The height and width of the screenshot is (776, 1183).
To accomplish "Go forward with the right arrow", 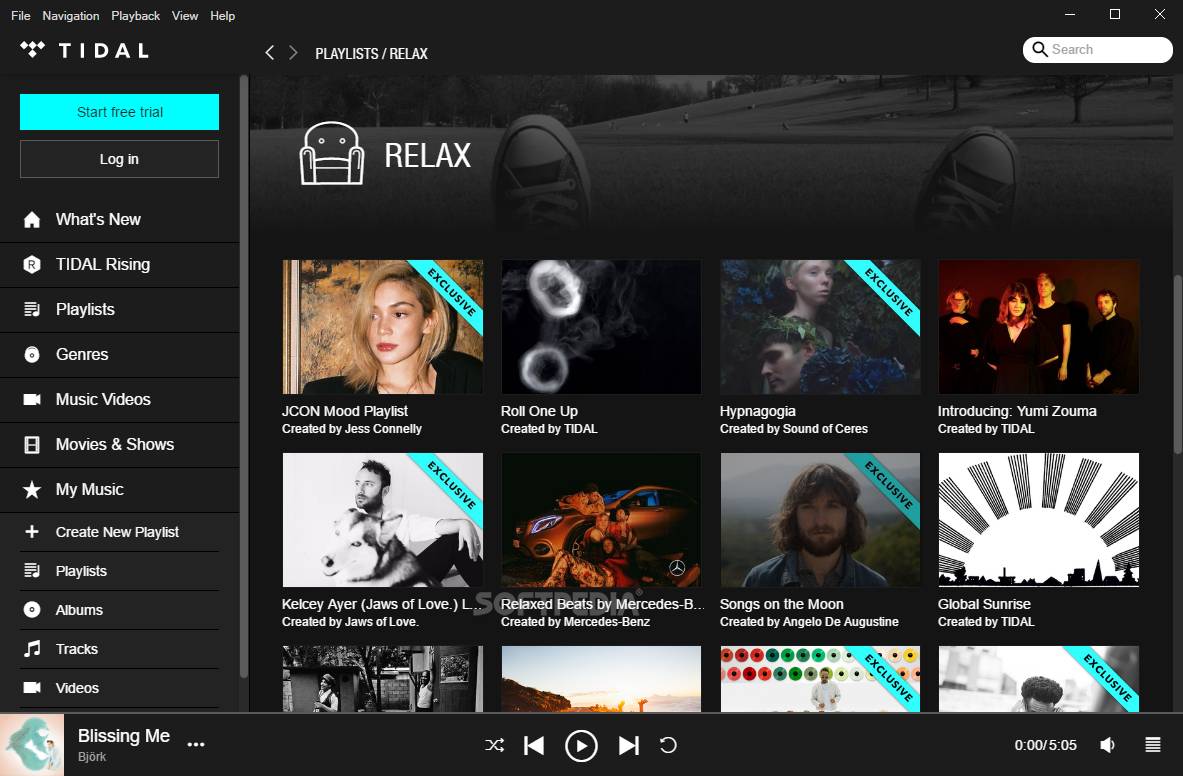I will click(293, 52).
